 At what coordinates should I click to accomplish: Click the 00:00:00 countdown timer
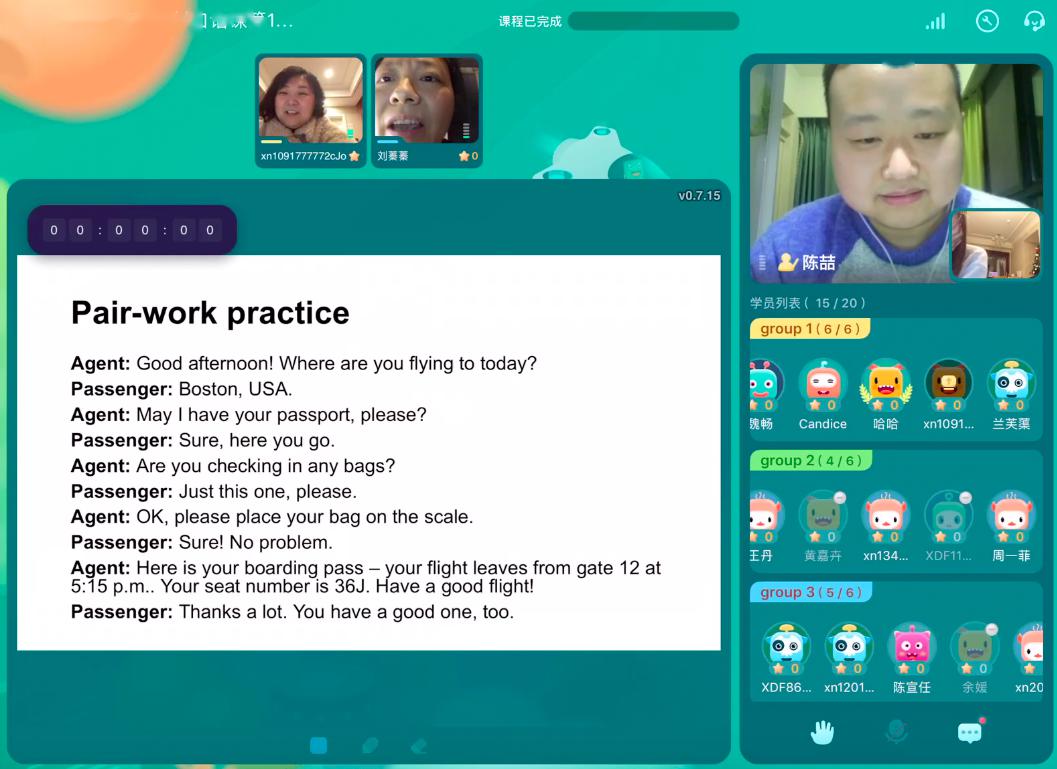point(132,230)
